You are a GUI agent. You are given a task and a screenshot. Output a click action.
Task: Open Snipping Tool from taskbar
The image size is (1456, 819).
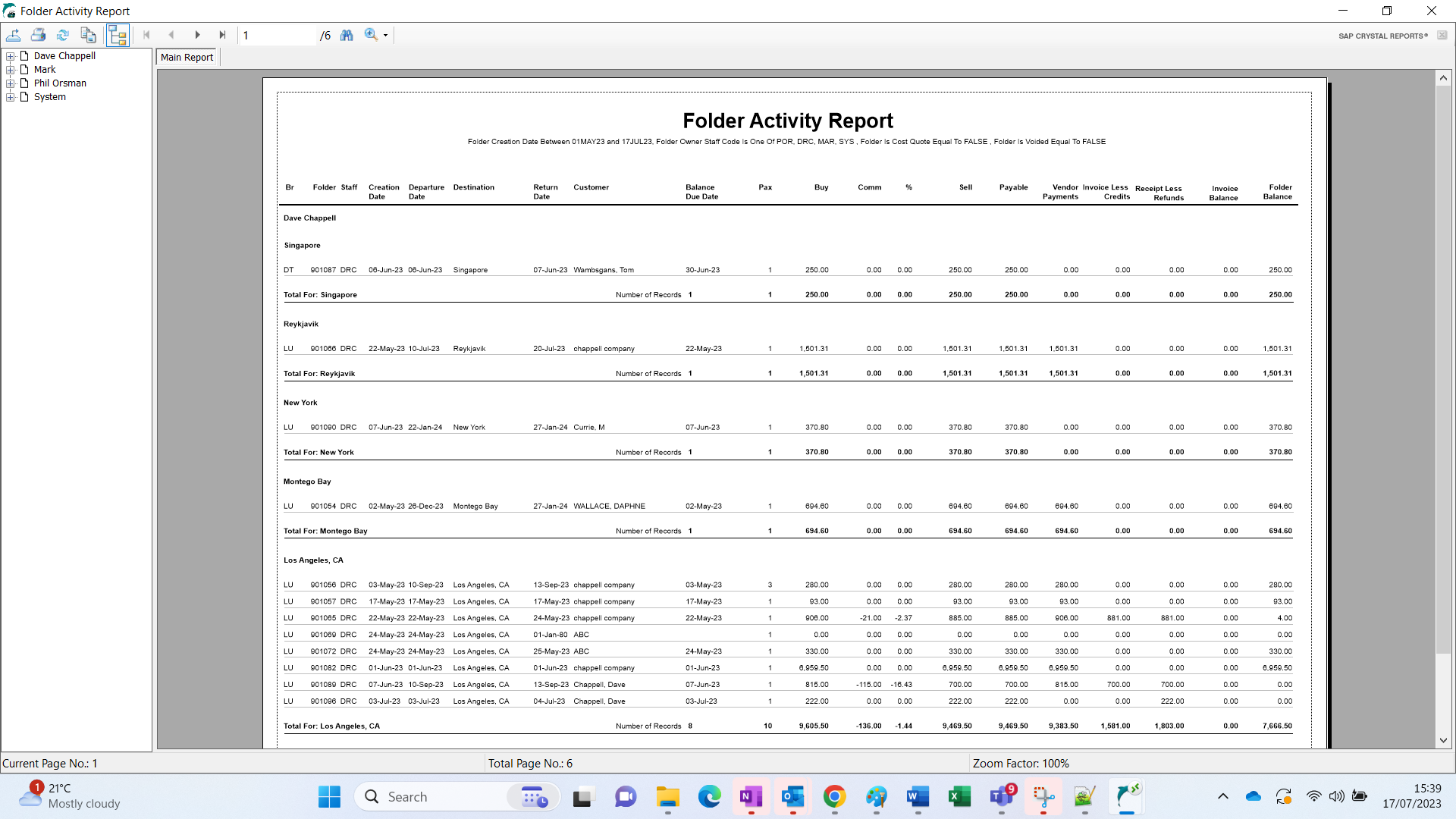(1043, 797)
